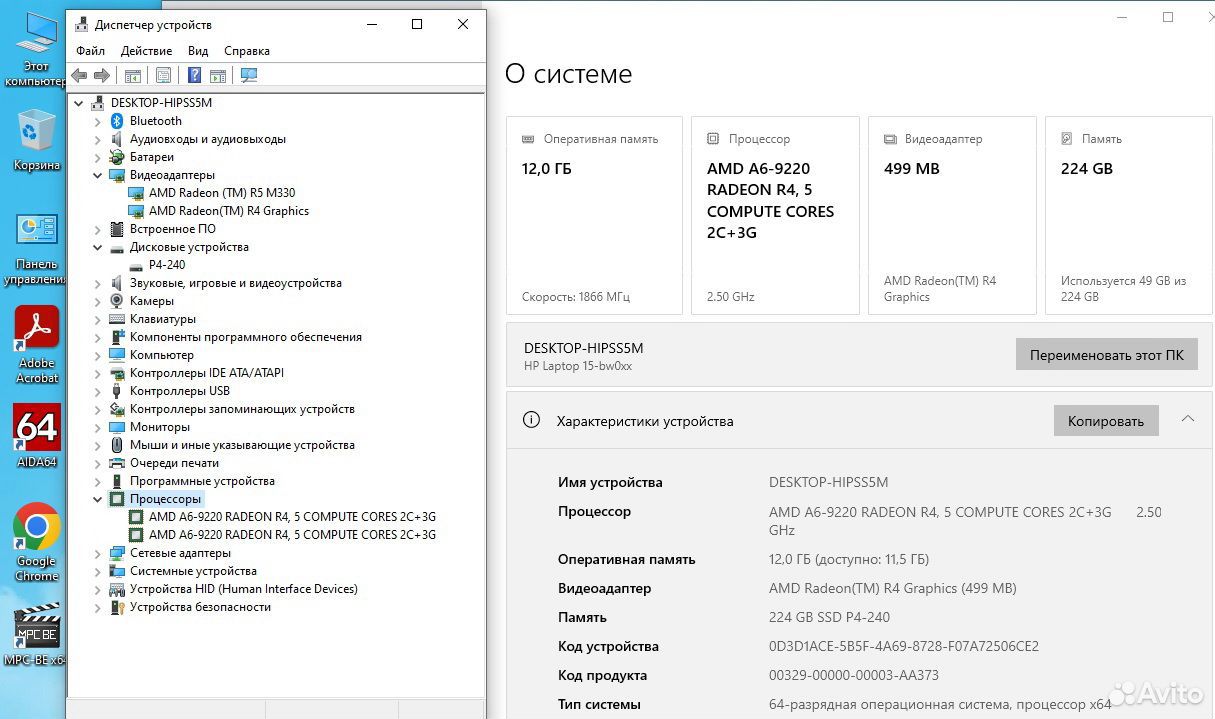Expand the Сетевые адаптеры node
This screenshot has width=1215, height=719.
tap(97, 553)
